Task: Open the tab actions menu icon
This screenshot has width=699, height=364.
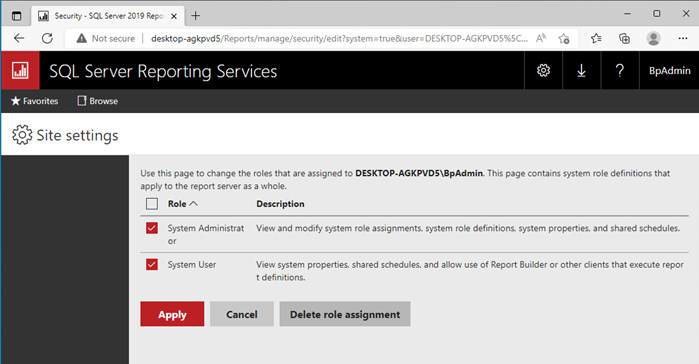Action: [16, 16]
